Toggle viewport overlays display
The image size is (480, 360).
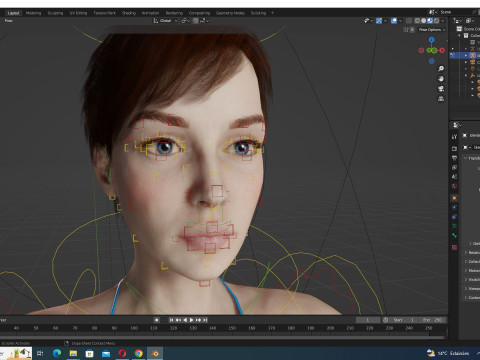tap(394, 21)
